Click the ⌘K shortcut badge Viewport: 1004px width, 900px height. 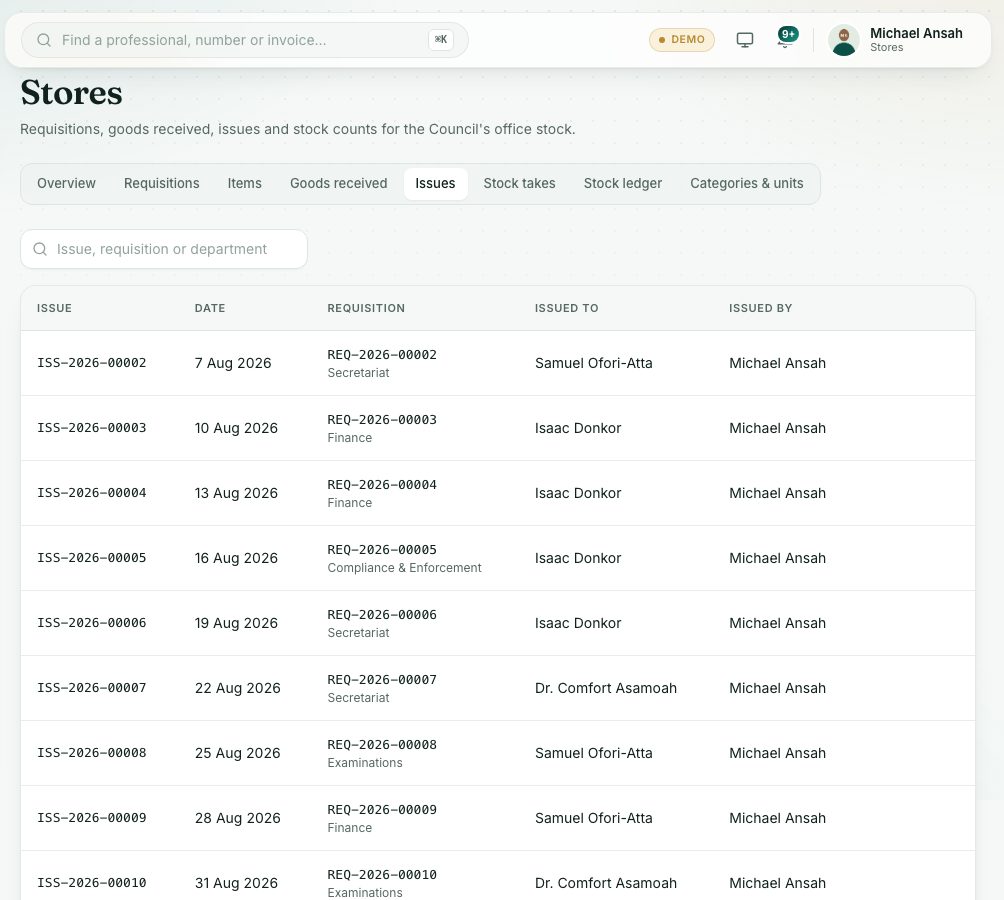tap(441, 40)
